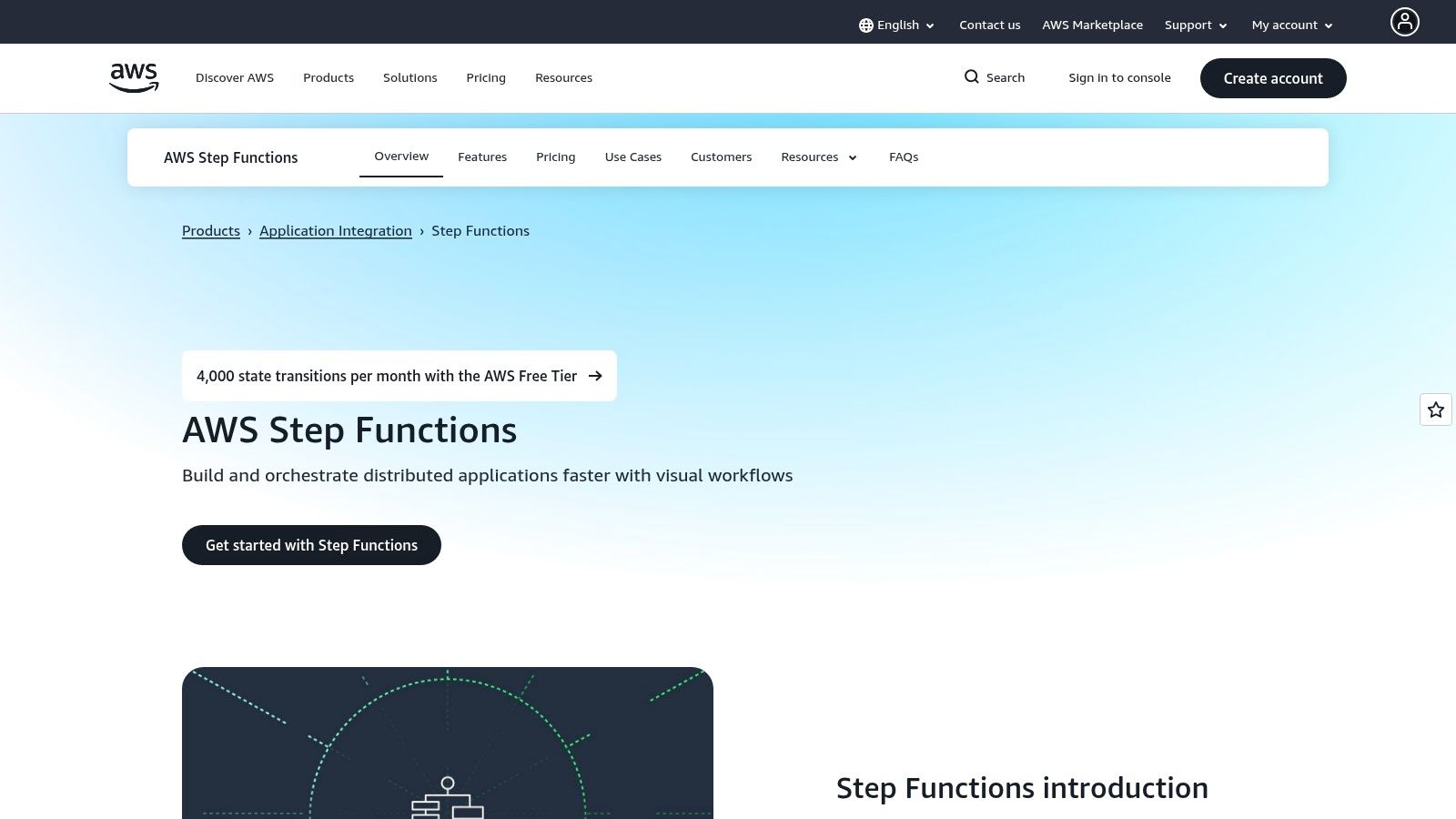
Task: Switch to the Features tab
Action: tap(482, 157)
